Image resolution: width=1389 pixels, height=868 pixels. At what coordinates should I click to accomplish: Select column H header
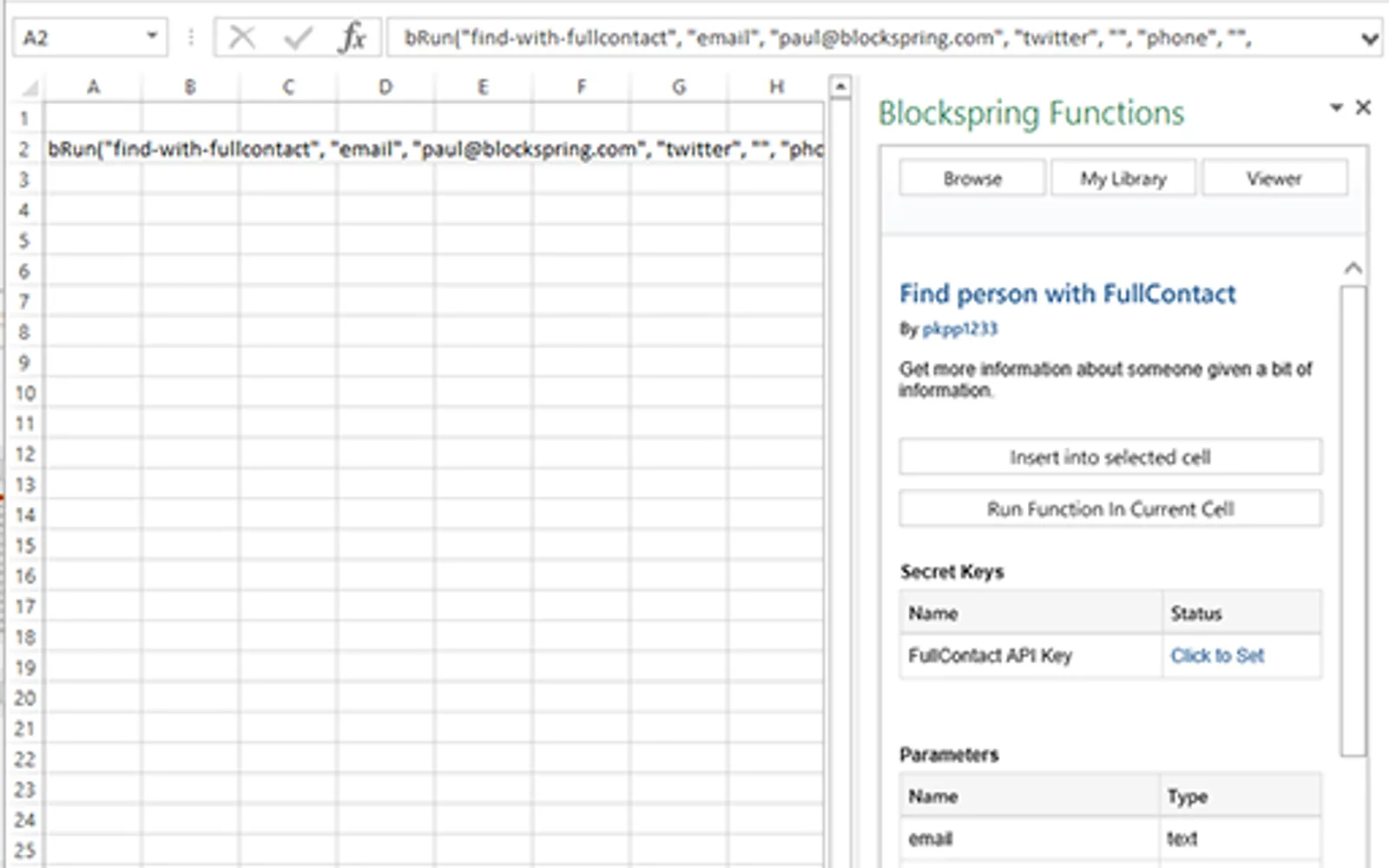(x=776, y=87)
